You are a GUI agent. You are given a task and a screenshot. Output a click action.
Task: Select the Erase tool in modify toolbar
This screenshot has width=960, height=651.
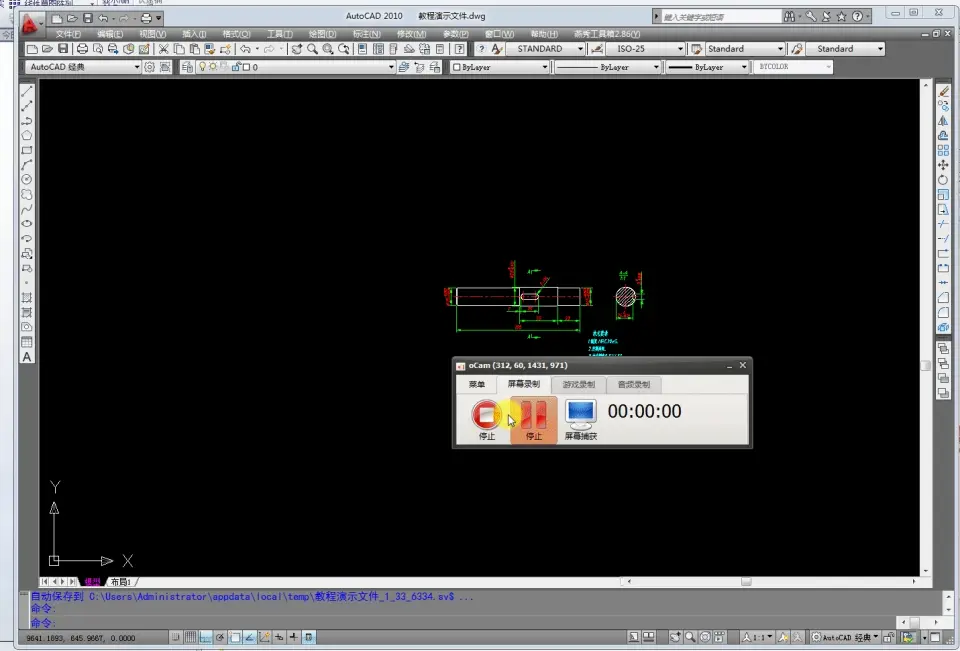943,91
